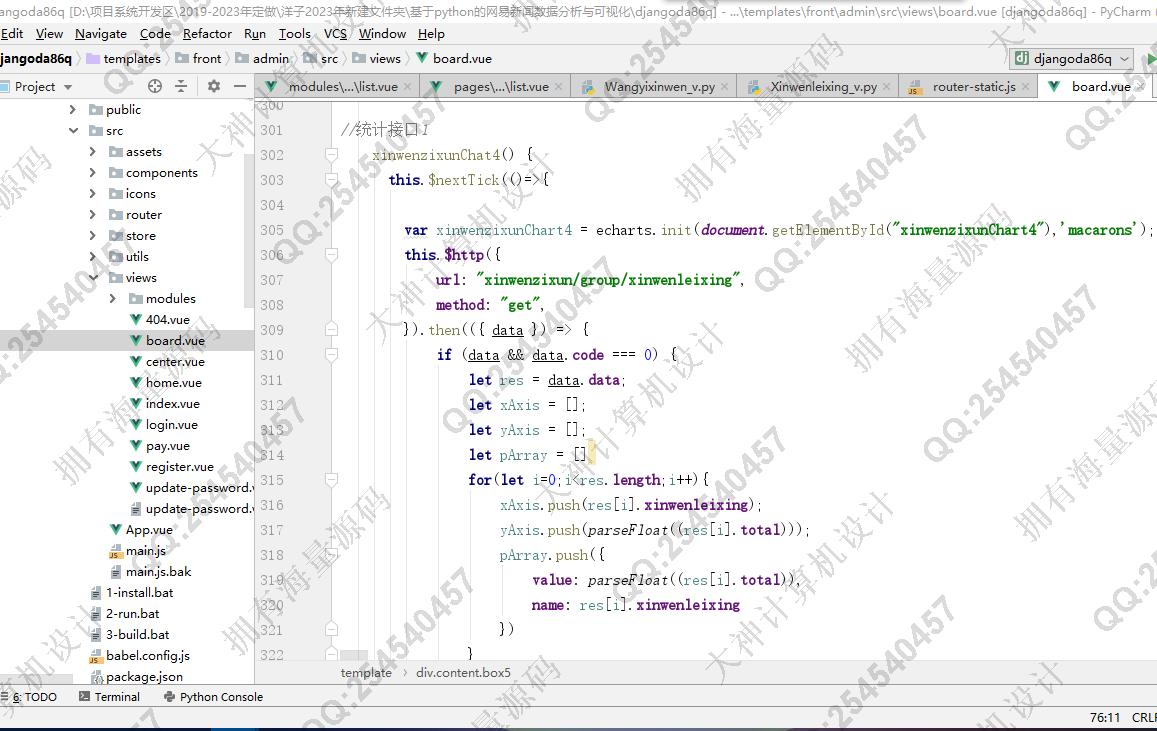1157x731 pixels.
Task: Select home.vue in project tree
Action: tap(173, 383)
